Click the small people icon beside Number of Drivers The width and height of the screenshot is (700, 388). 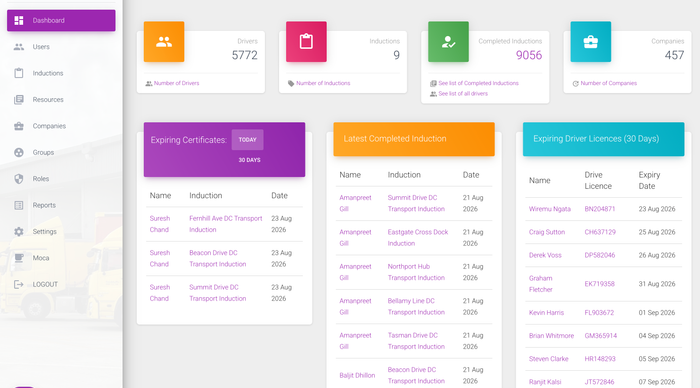[x=149, y=83]
